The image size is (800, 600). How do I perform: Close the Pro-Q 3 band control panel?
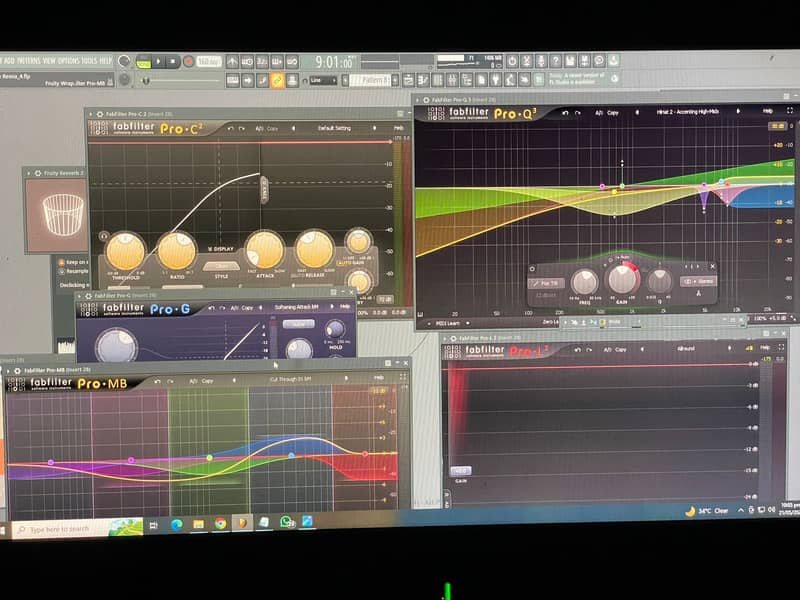click(x=713, y=266)
